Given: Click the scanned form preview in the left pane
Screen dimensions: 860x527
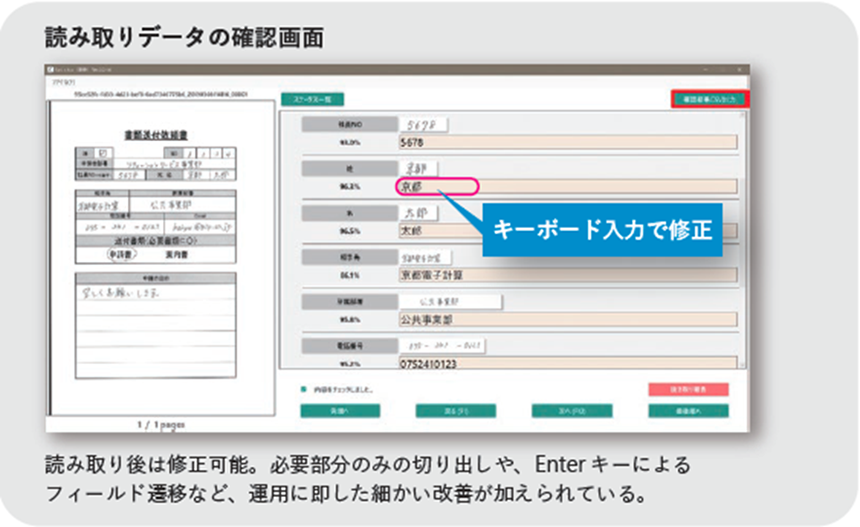Looking at the screenshot, I should [162, 258].
